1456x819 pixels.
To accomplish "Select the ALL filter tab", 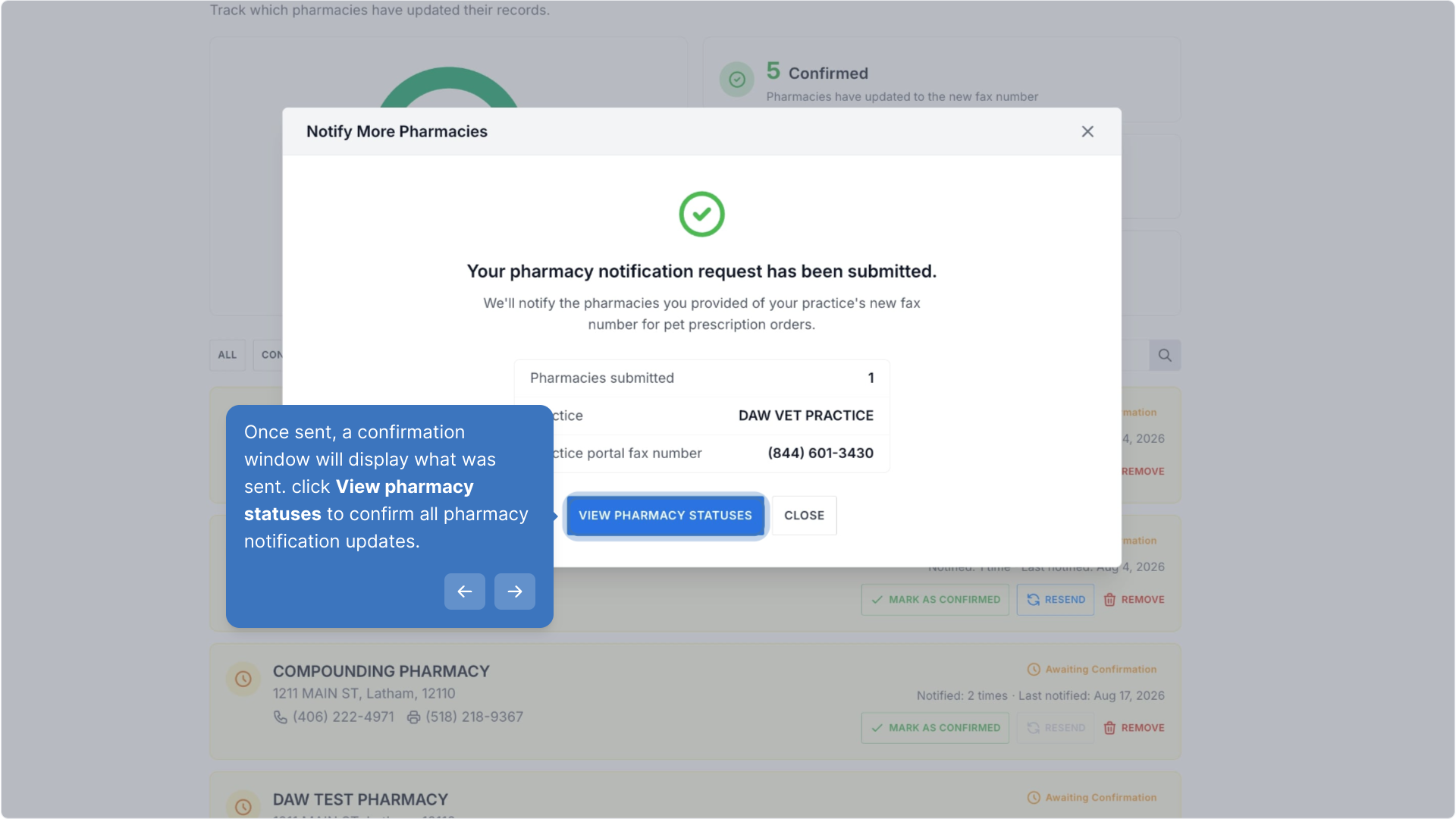I will (x=227, y=355).
